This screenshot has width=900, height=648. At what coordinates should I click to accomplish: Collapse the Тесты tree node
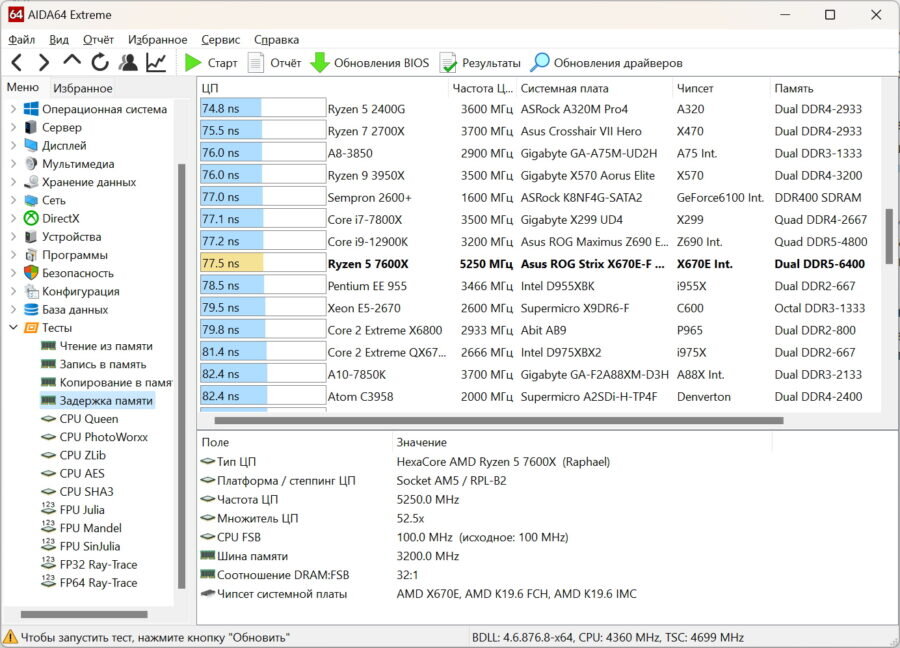tap(13, 328)
